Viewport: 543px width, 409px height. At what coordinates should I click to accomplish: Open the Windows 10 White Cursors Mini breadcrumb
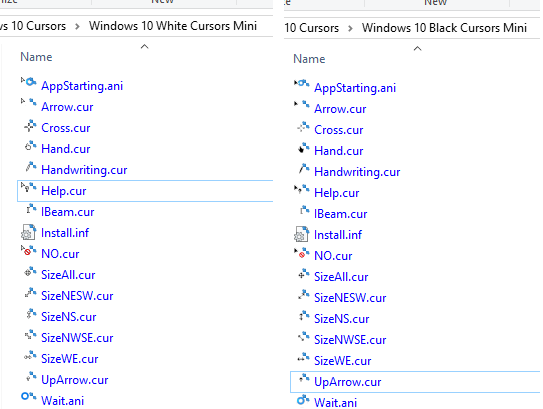click(173, 26)
